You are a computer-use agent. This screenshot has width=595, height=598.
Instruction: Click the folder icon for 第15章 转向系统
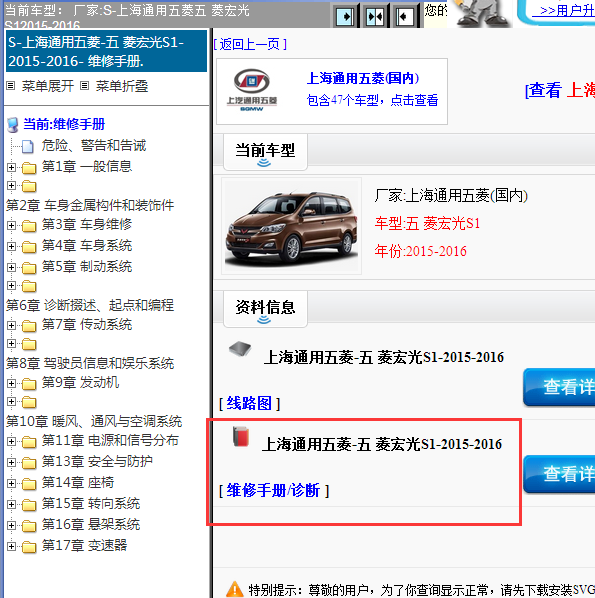tap(29, 505)
